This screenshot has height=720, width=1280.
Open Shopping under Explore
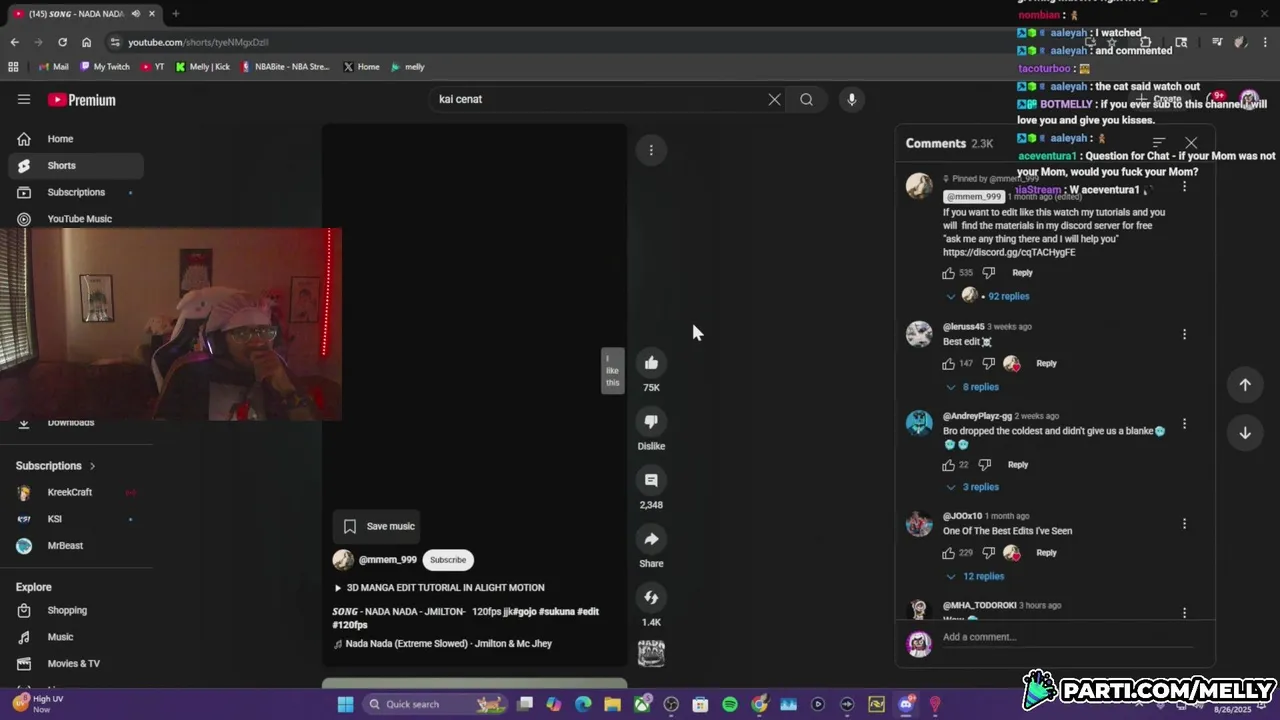[76, 610]
